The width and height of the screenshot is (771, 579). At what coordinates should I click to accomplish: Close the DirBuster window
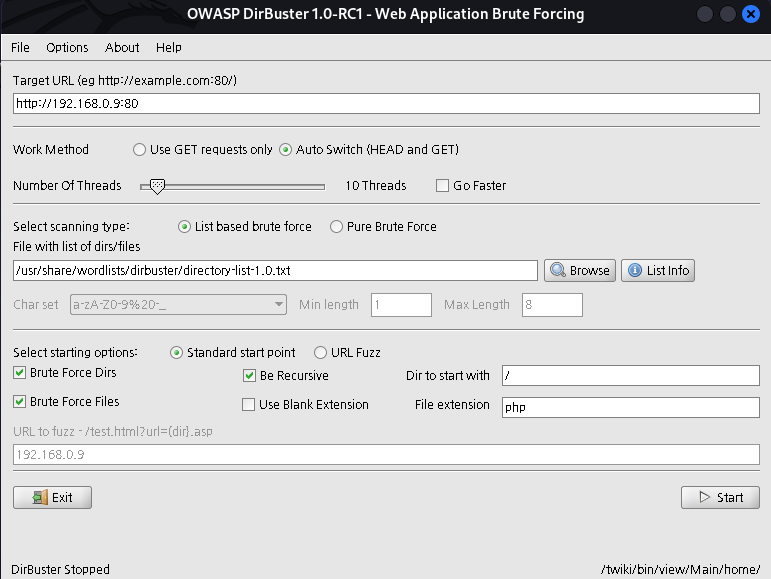[751, 14]
